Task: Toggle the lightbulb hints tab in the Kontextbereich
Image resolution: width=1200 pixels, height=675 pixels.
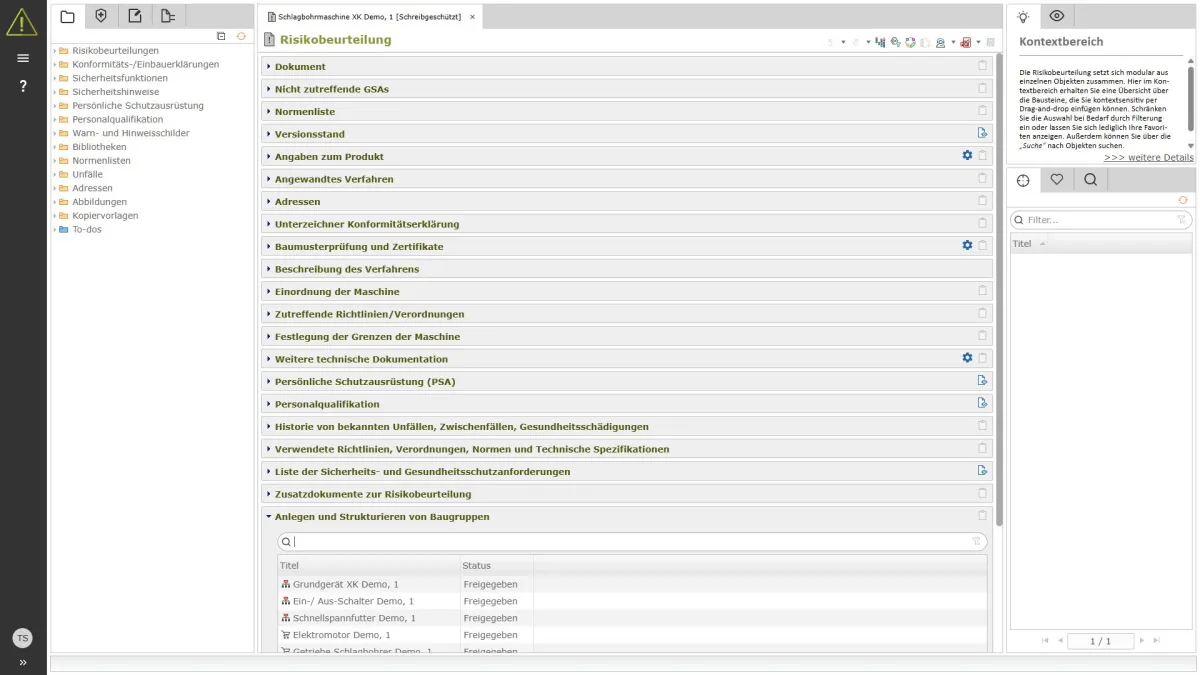Action: coord(1022,17)
